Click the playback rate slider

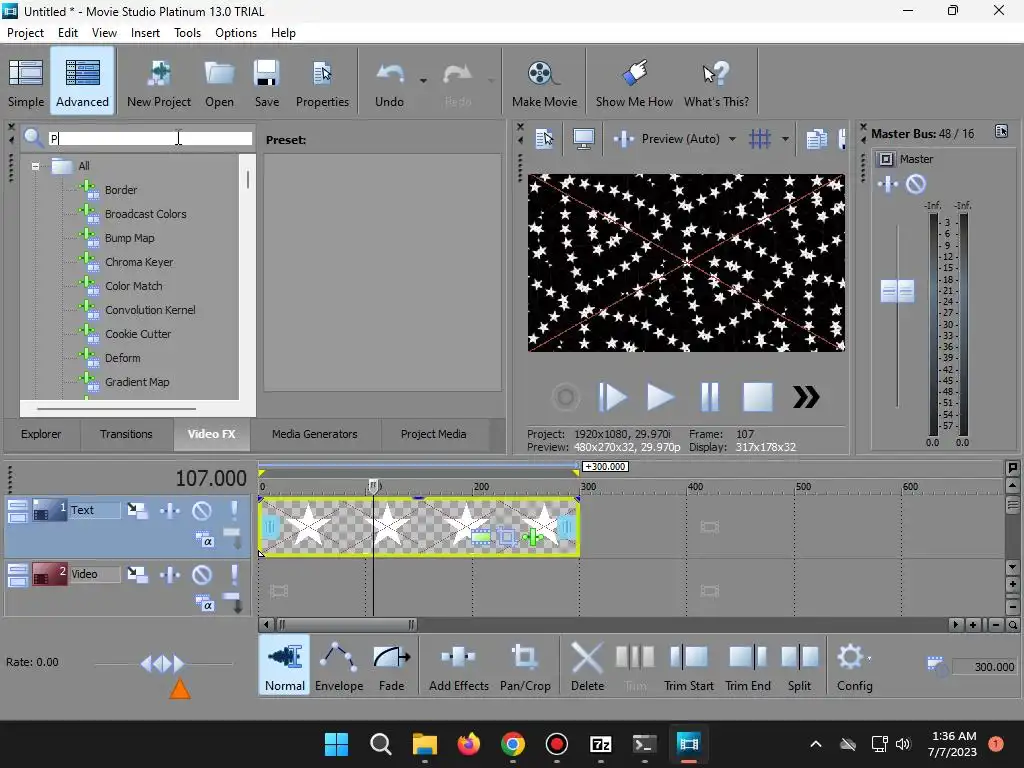point(163,664)
